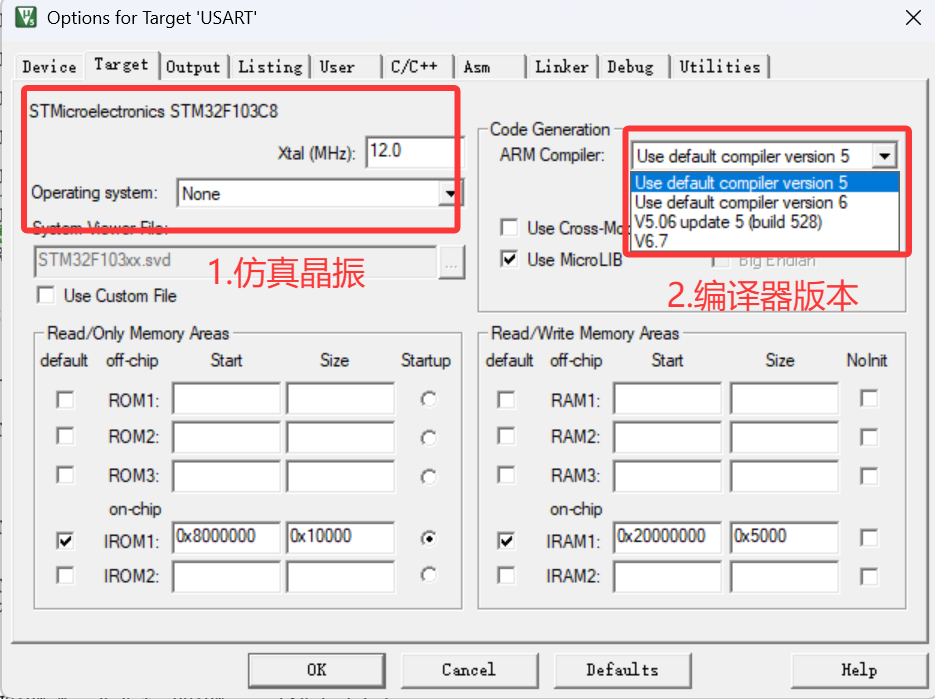Image resolution: width=935 pixels, height=699 pixels.
Task: Click the System Viewer File browse button
Action: click(451, 262)
